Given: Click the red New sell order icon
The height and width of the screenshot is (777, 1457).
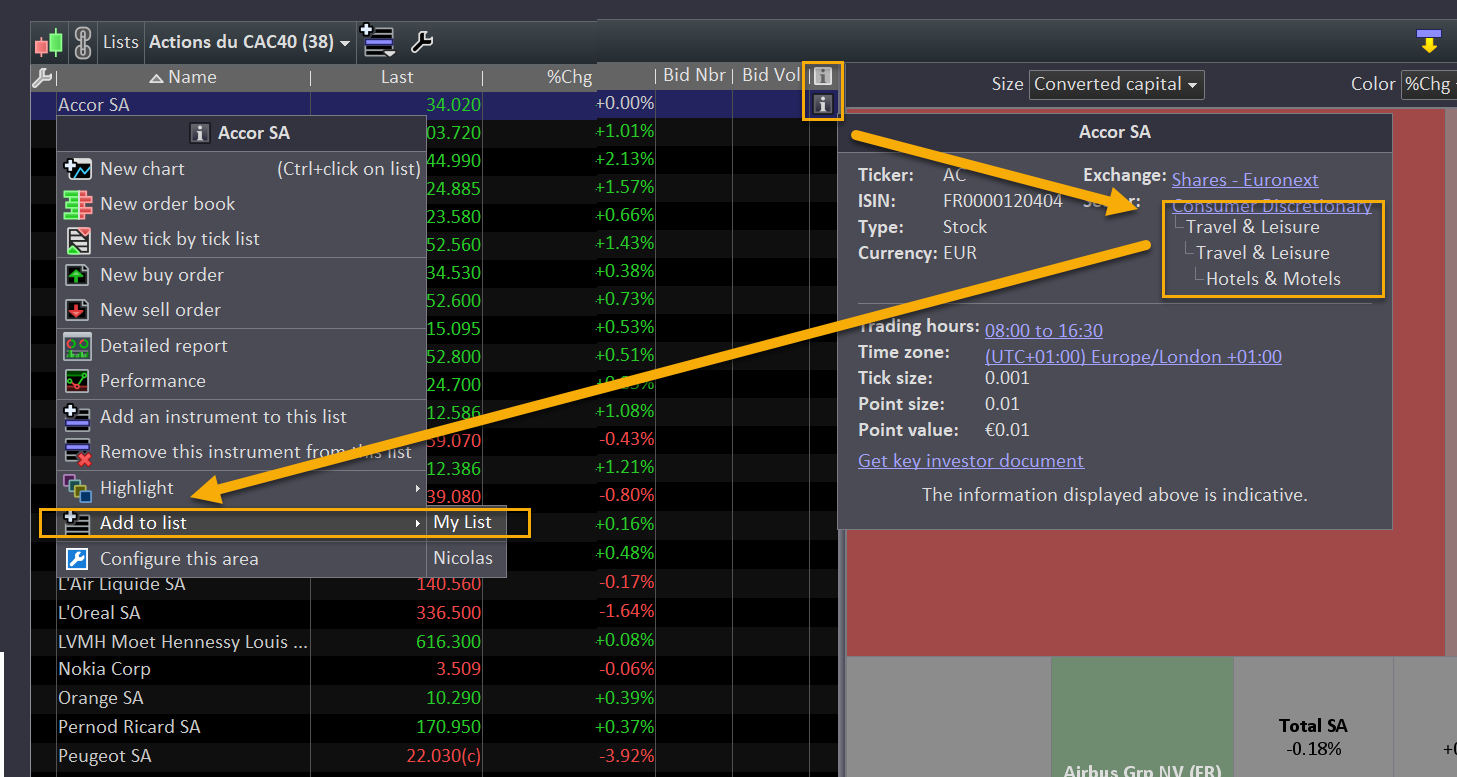Looking at the screenshot, I should pos(78,310).
